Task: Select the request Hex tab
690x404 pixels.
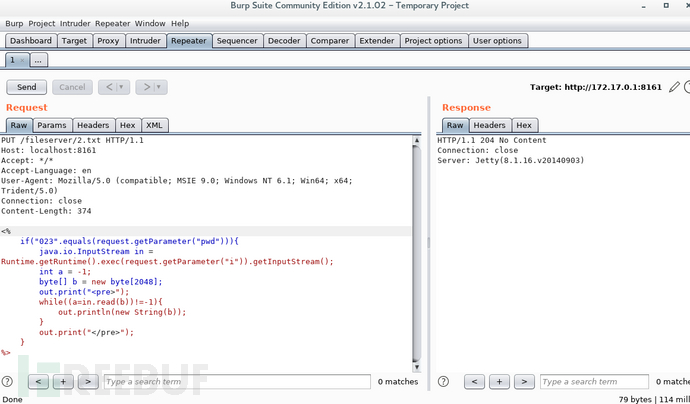Action: pyautogui.click(x=128, y=125)
